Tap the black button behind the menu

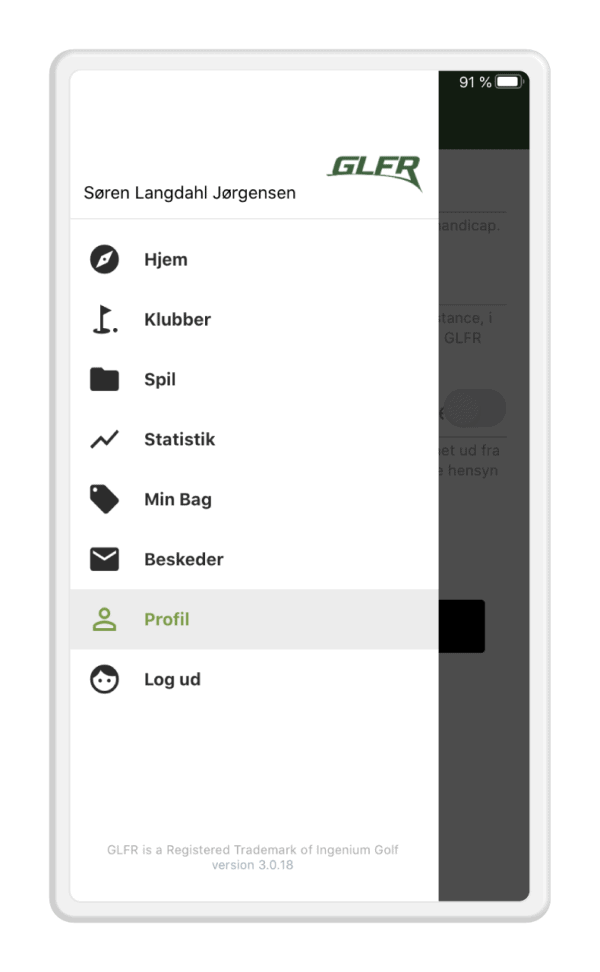[x=462, y=626]
